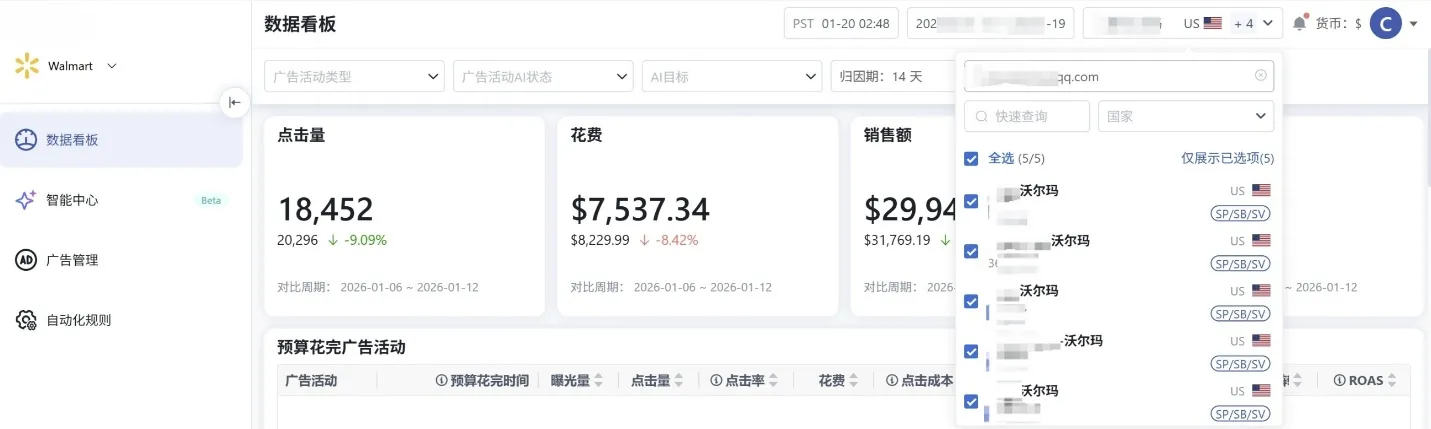
Task: Uncheck the third 沃尔玛 store checkbox
Action: [x=971, y=301]
